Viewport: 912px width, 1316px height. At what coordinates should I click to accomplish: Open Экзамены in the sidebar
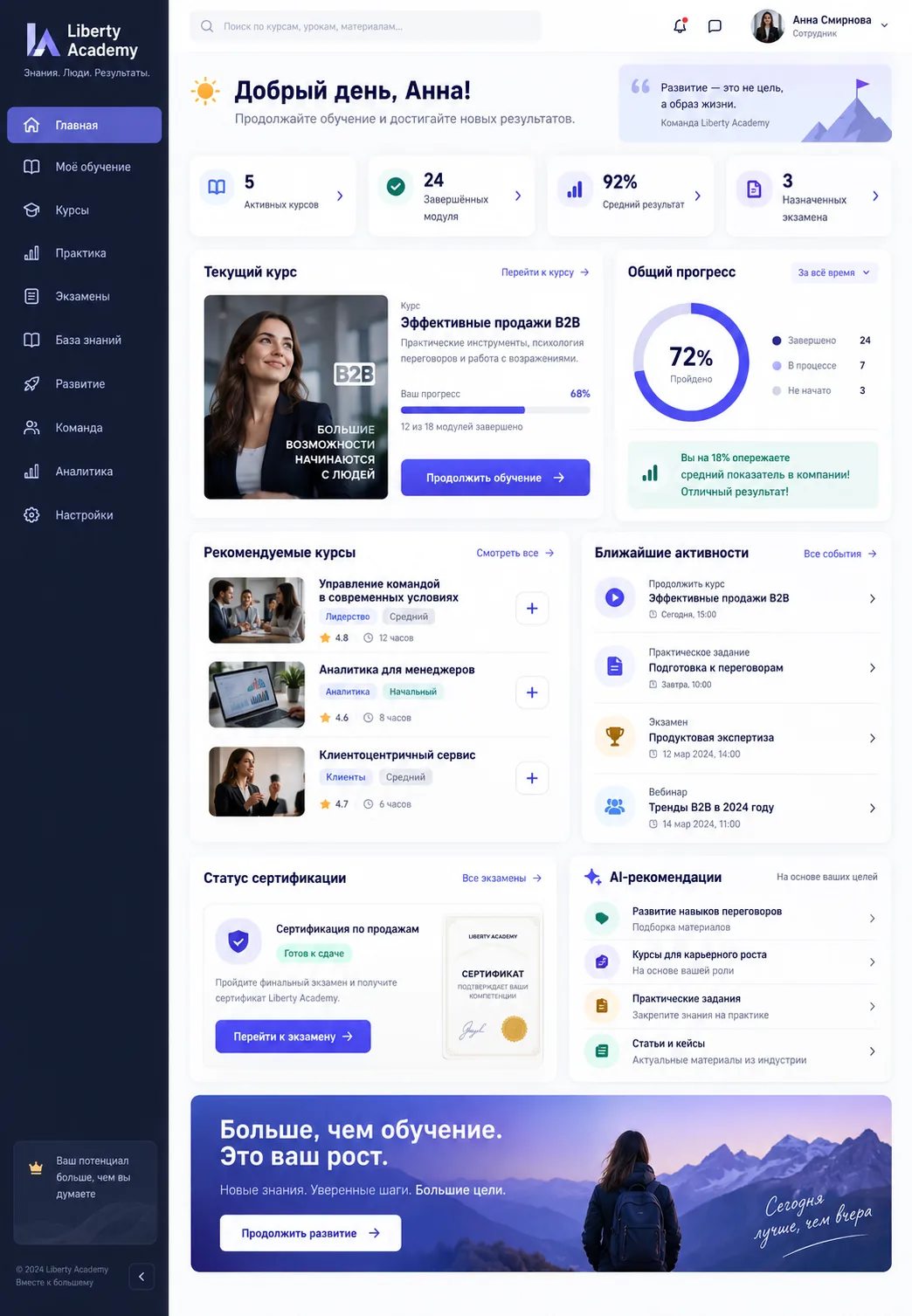coord(84,297)
